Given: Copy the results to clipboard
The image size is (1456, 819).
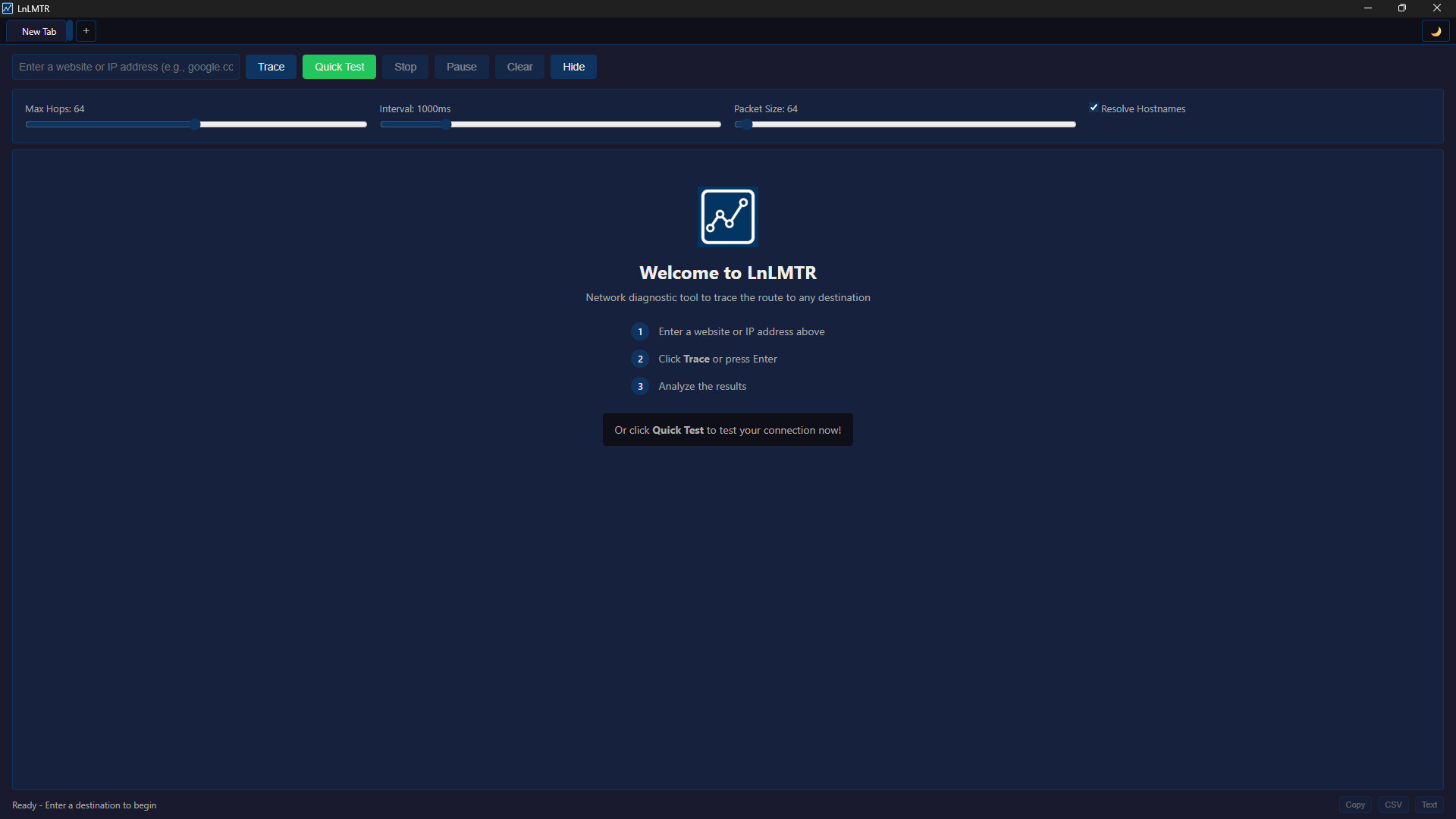Looking at the screenshot, I should click(1355, 805).
